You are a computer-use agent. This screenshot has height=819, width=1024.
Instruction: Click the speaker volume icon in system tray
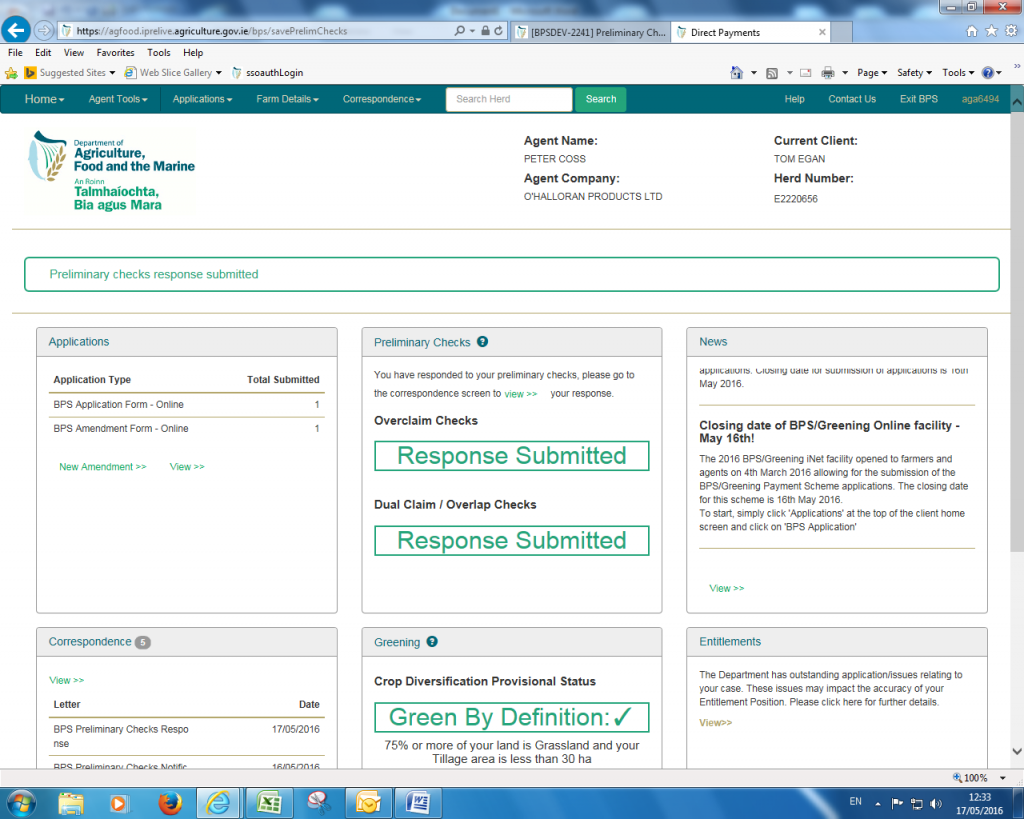936,802
